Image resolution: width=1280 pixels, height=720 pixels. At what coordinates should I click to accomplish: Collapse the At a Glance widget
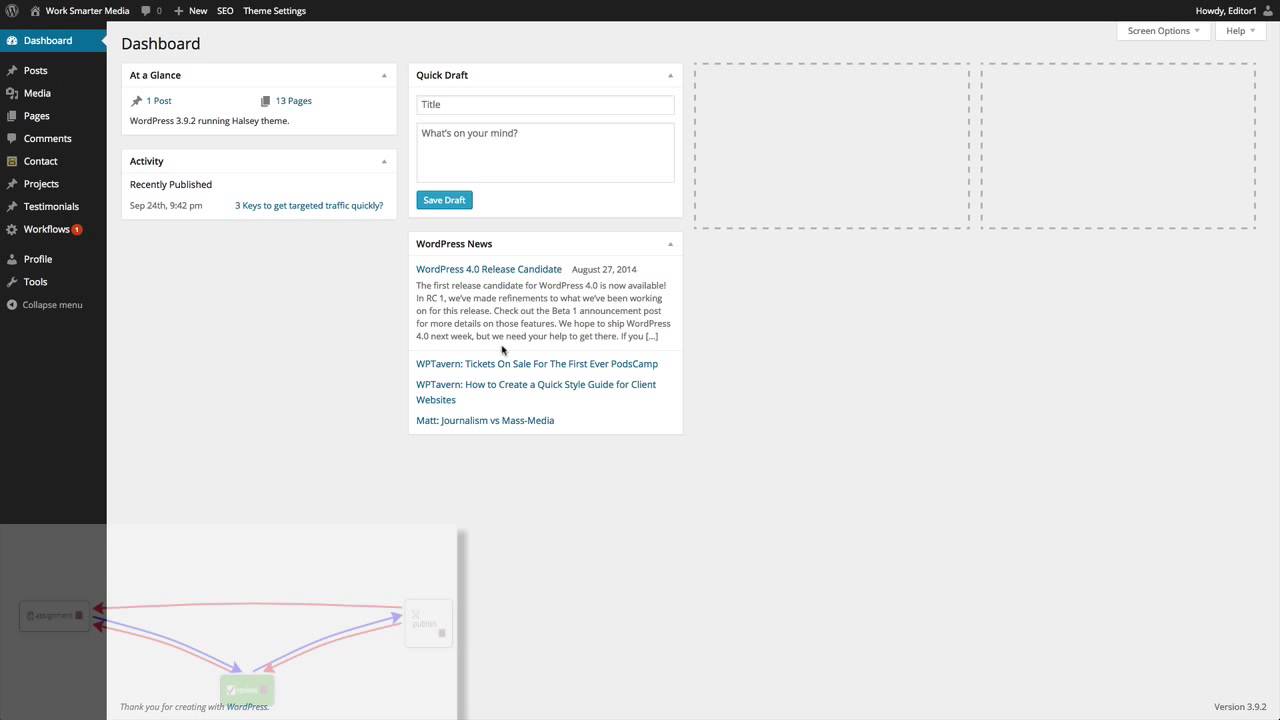[384, 76]
